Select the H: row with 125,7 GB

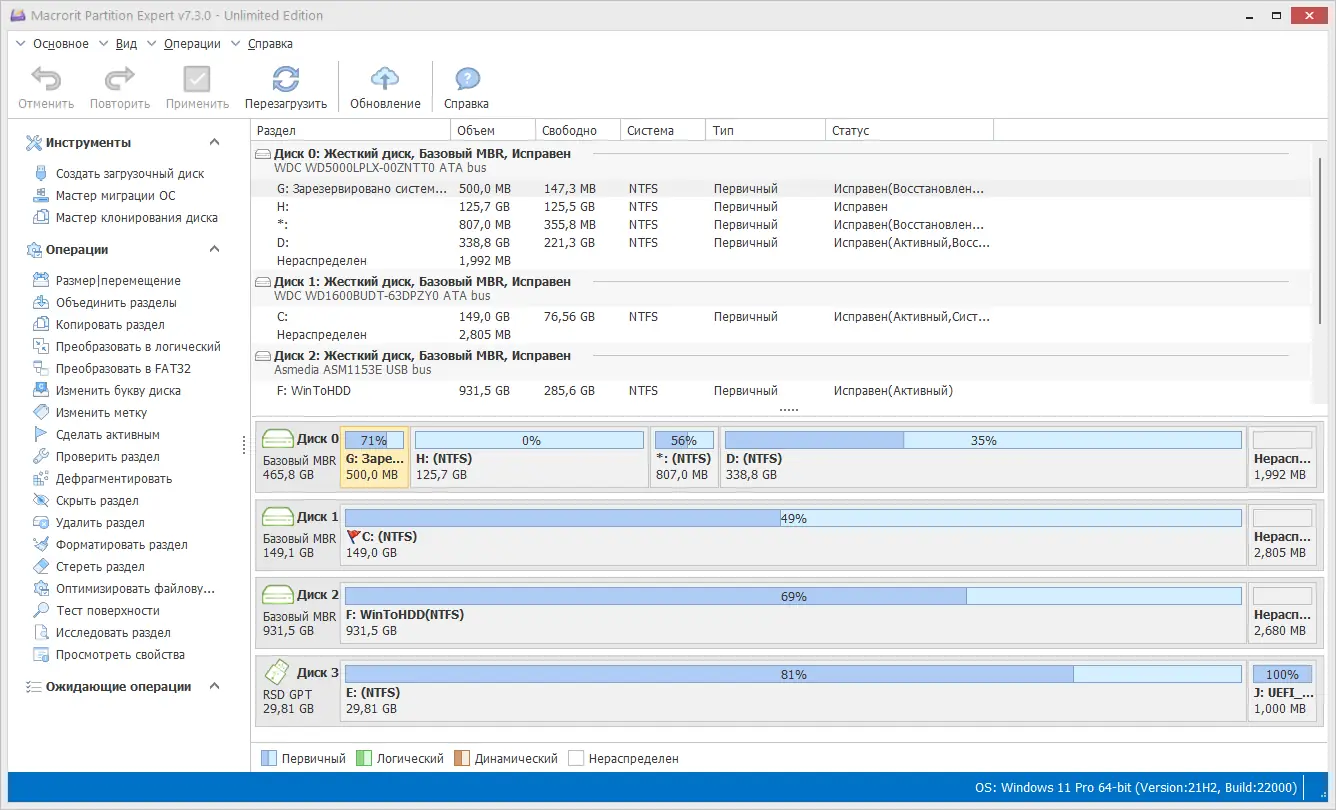point(781,207)
